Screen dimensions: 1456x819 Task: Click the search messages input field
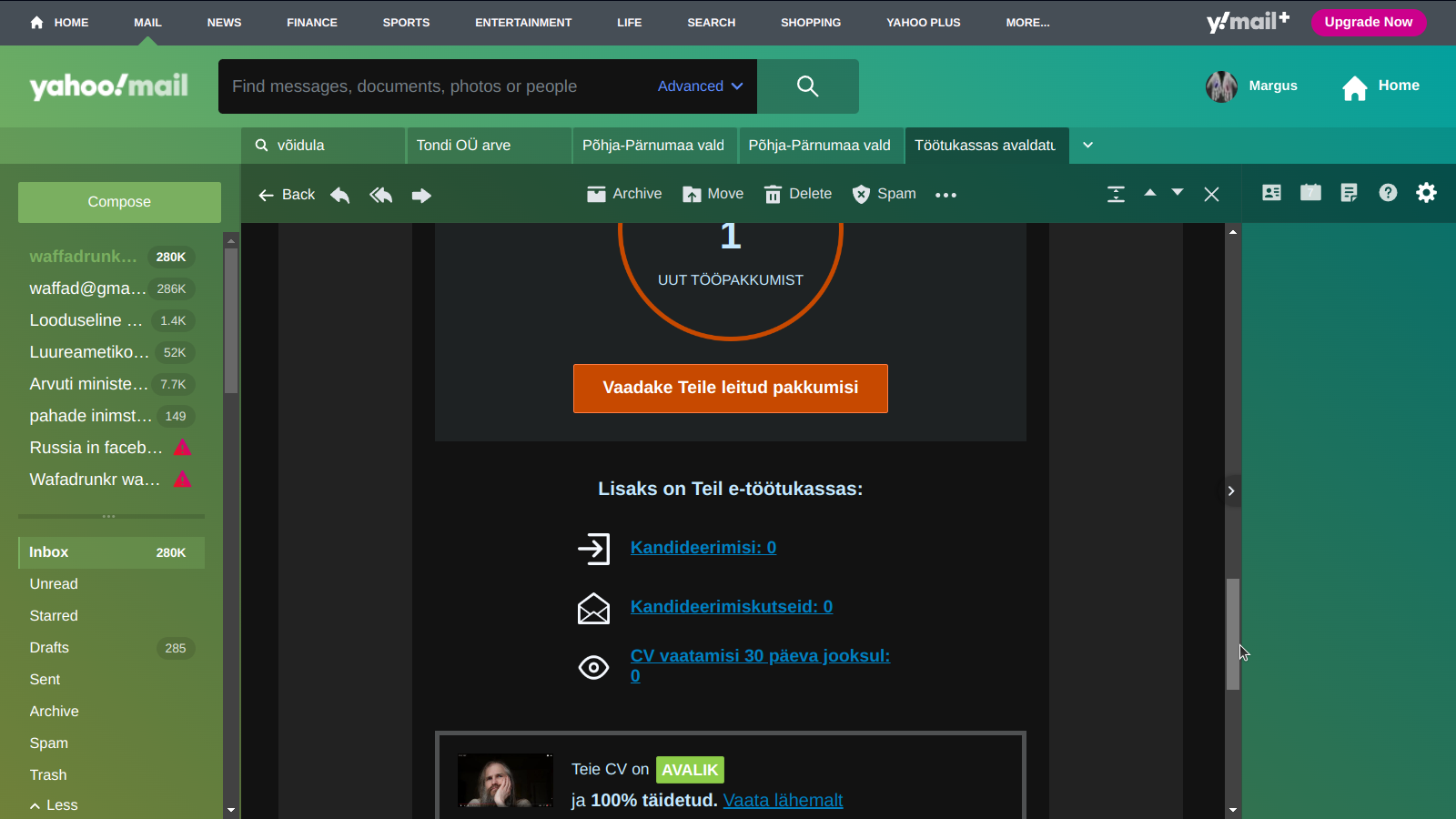(x=437, y=86)
